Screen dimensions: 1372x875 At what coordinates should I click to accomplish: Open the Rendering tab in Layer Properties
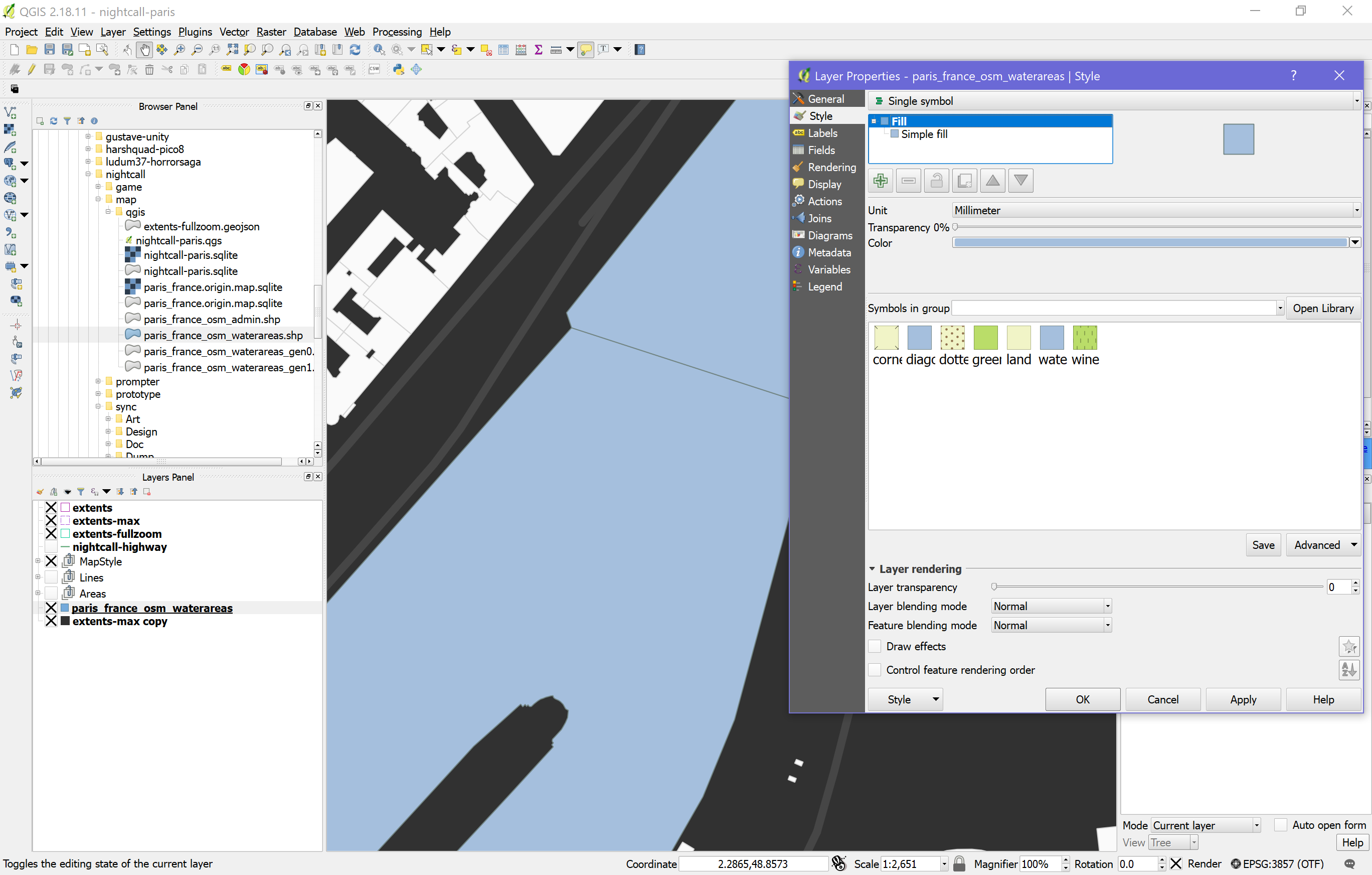pos(830,166)
